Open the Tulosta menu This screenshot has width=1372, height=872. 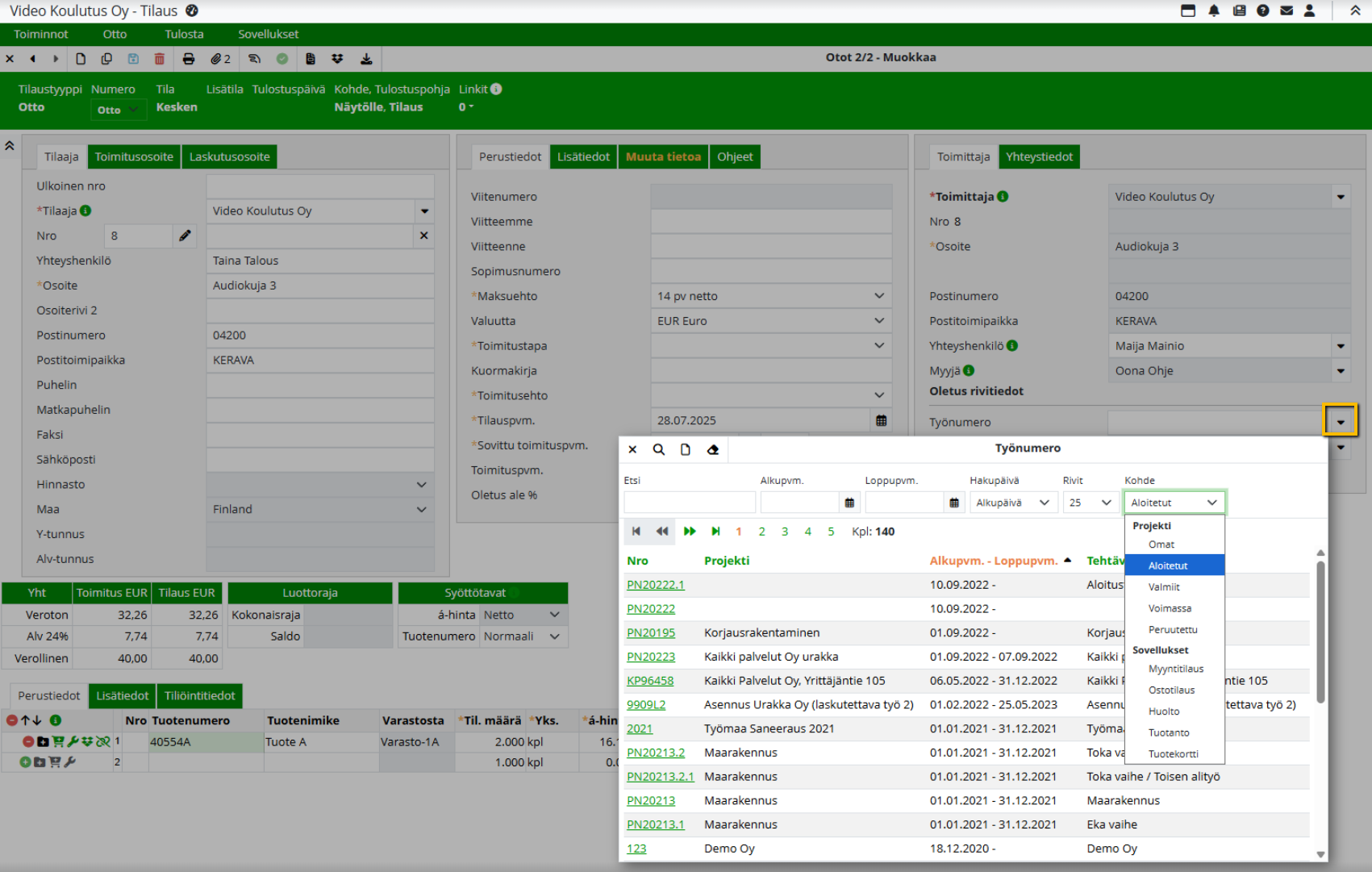[184, 34]
